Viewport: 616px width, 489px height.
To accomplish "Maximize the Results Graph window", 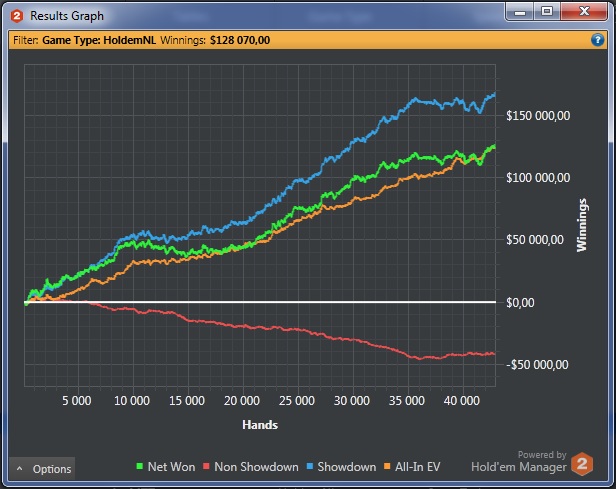I will pyautogui.click(x=547, y=11).
